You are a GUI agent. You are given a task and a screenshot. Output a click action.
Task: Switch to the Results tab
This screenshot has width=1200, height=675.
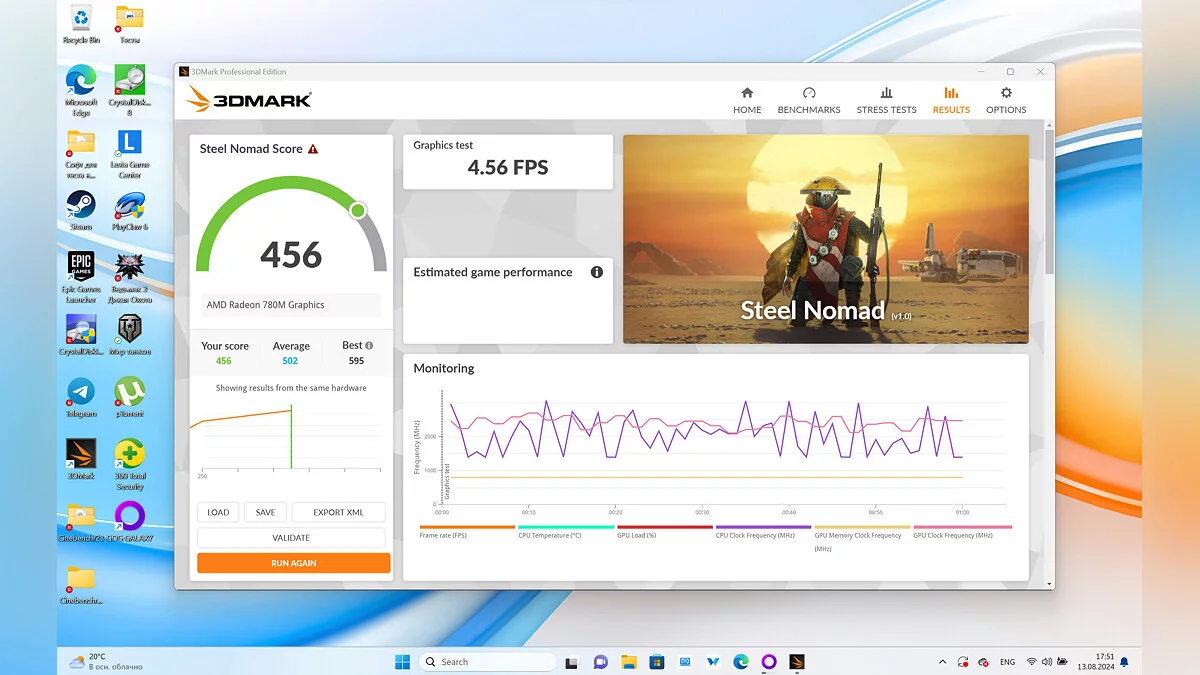(x=951, y=99)
